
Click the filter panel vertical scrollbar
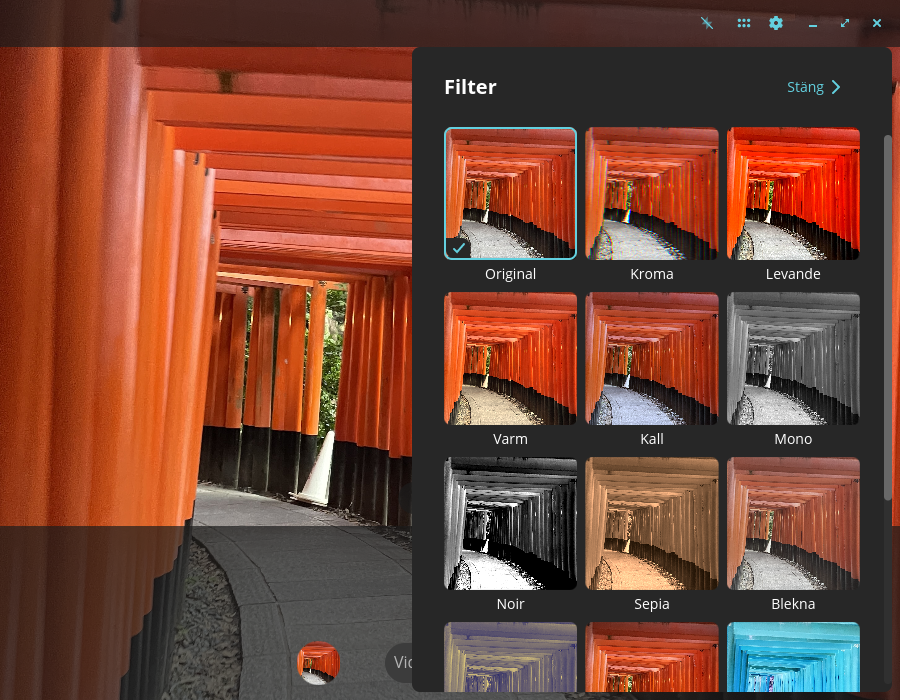point(887,317)
